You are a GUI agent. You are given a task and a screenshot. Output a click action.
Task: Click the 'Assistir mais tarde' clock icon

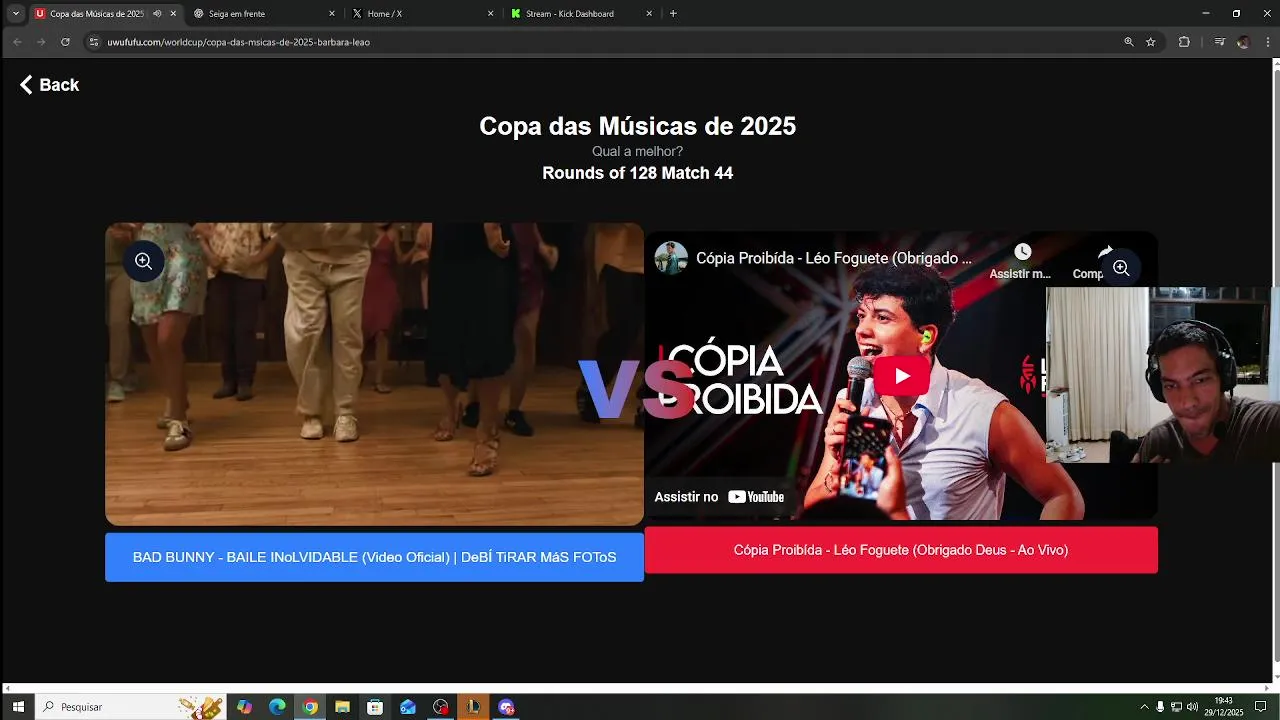[x=1021, y=252]
